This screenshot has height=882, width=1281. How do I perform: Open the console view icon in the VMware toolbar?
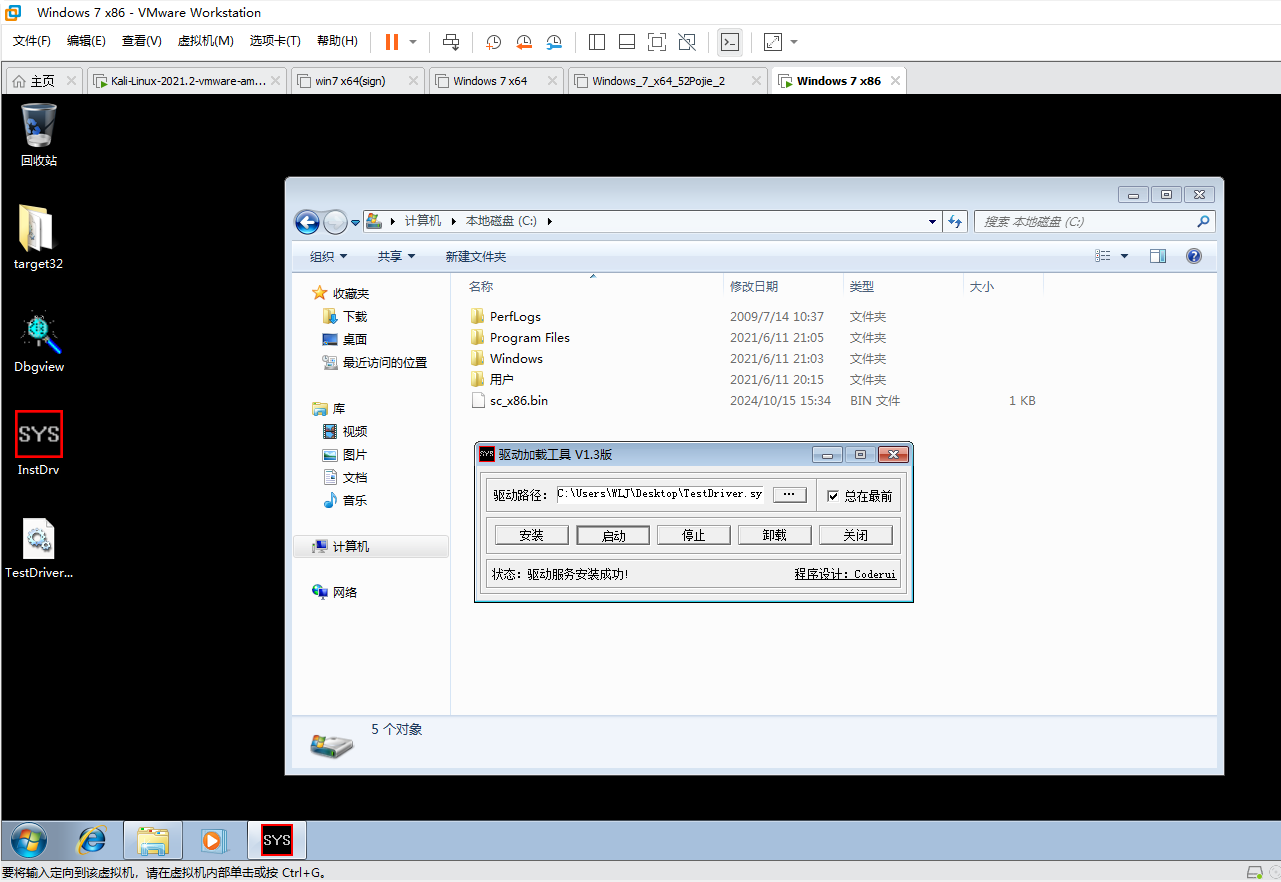(730, 42)
